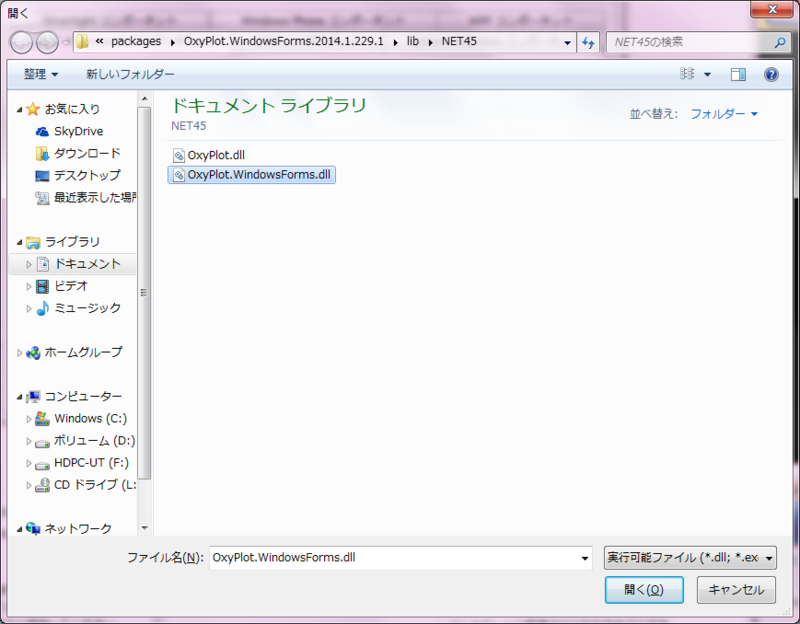Screen dimensions: 800x624
Task: Open SkyDrive in favorites
Action: [79, 131]
